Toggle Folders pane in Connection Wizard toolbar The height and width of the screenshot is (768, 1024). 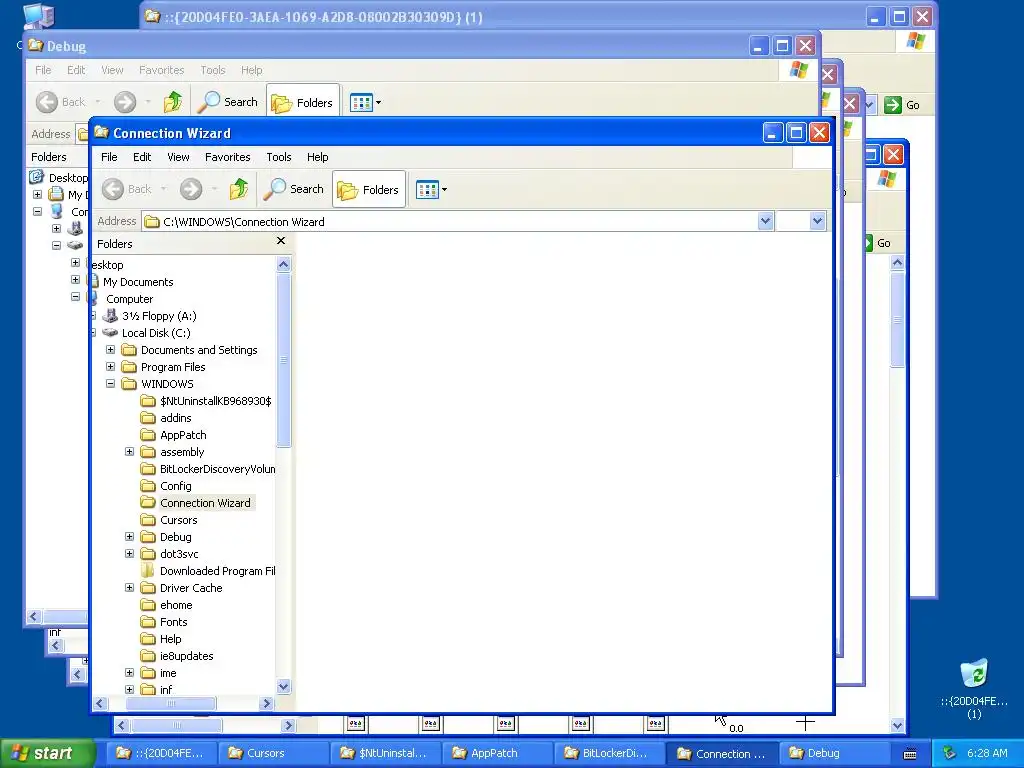tap(368, 189)
